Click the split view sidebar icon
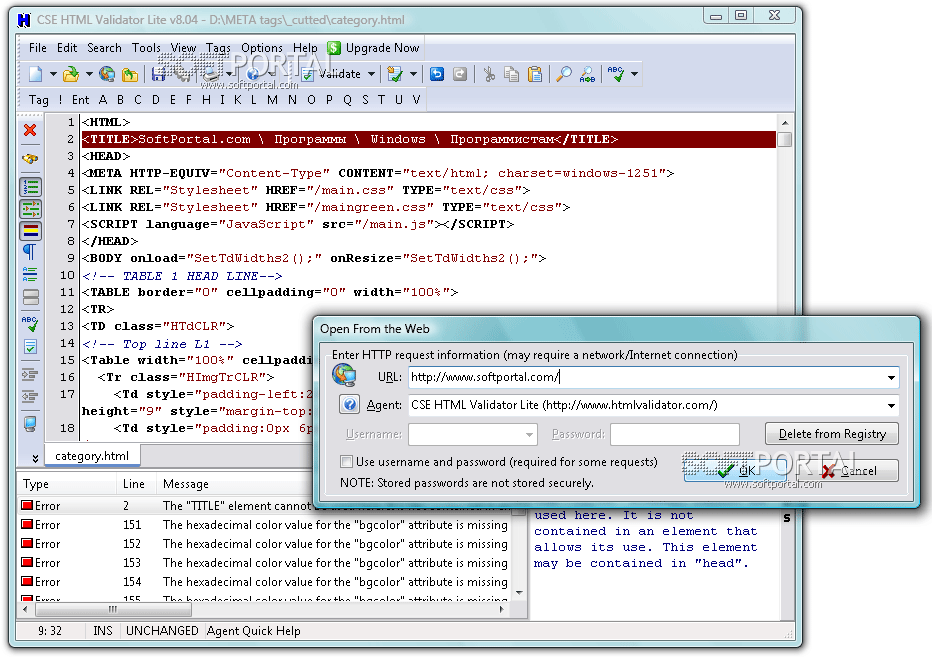The image size is (932, 661). tap(30, 296)
